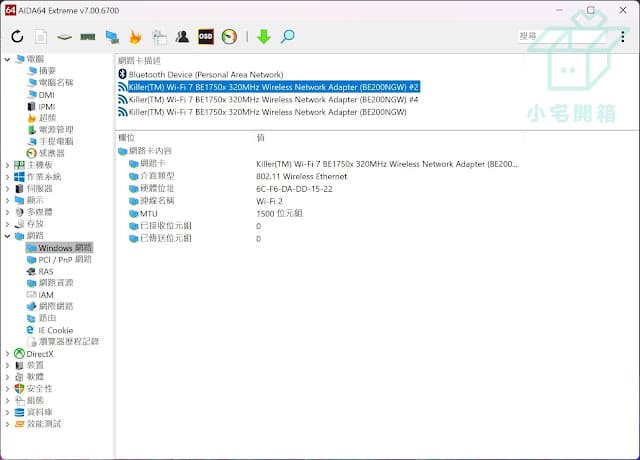Collapse the 網路 tree node

pos(7,236)
